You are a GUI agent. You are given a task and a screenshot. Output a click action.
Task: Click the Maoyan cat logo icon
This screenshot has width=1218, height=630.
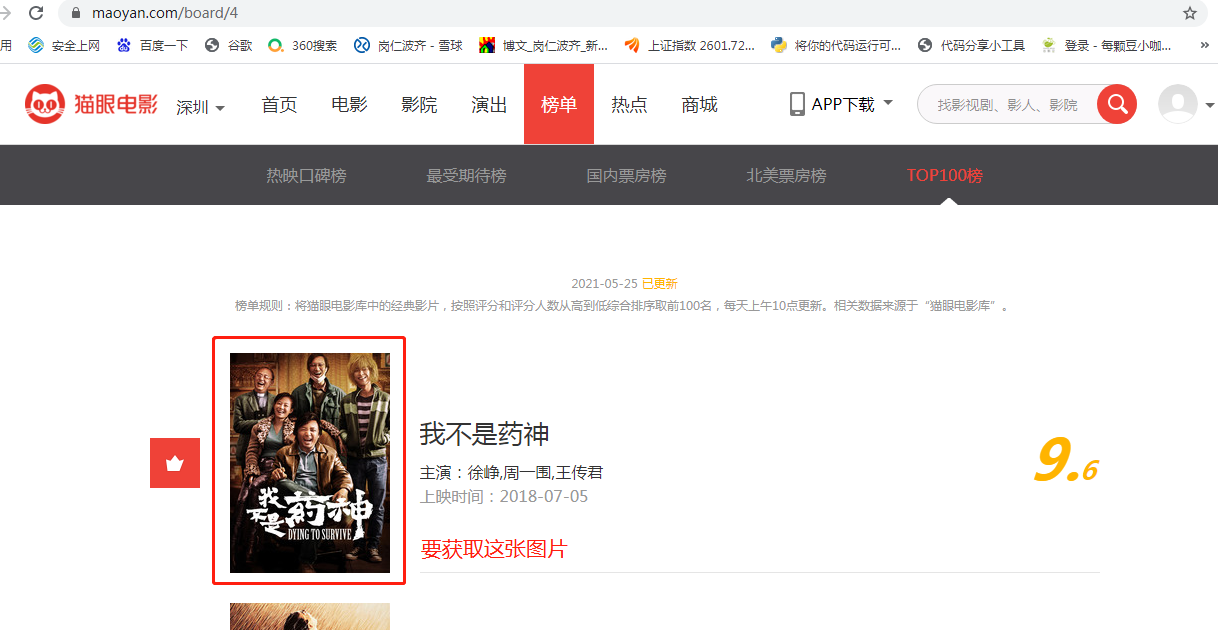pyautogui.click(x=45, y=104)
